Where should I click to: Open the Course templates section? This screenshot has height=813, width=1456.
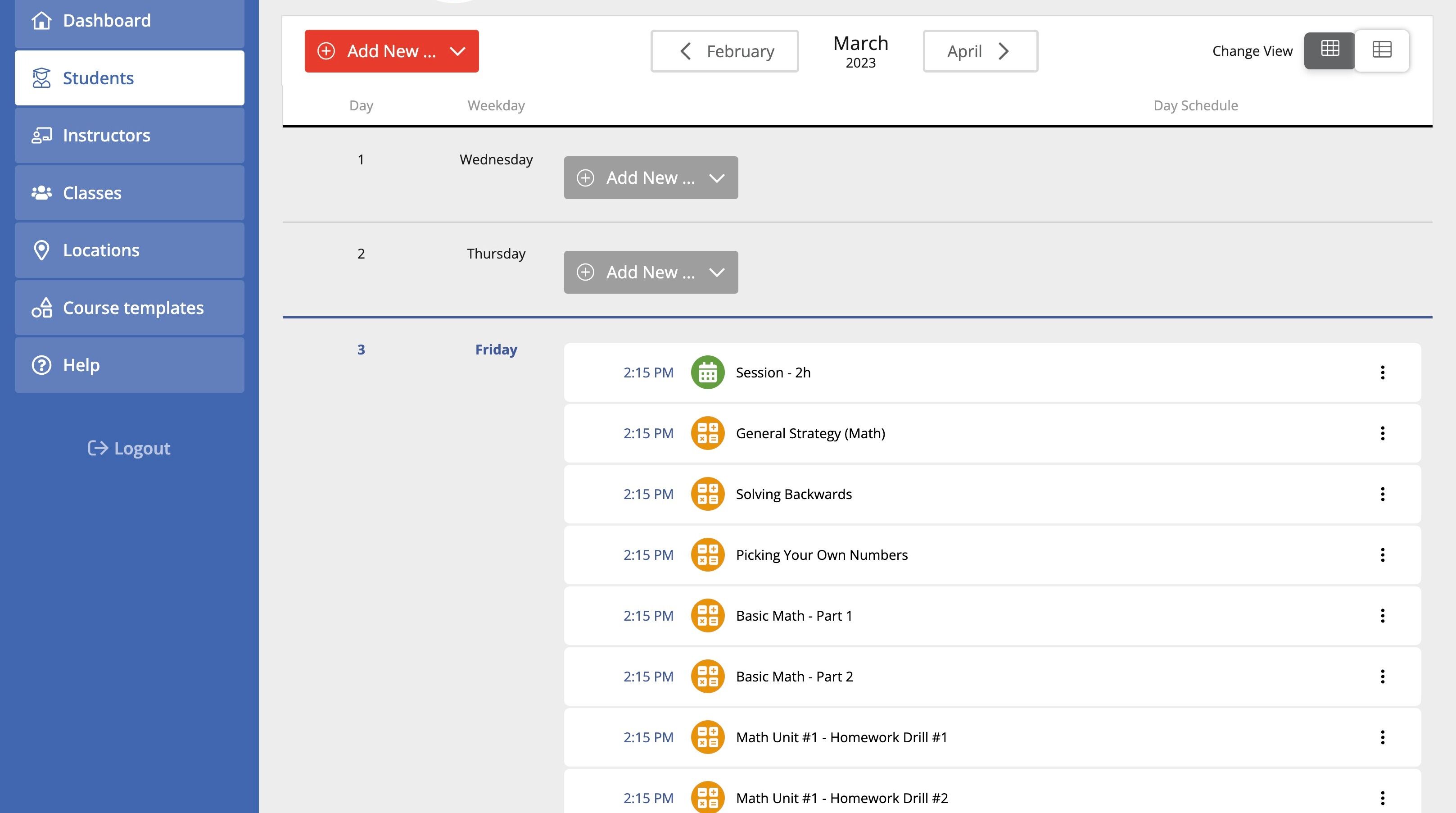[129, 308]
